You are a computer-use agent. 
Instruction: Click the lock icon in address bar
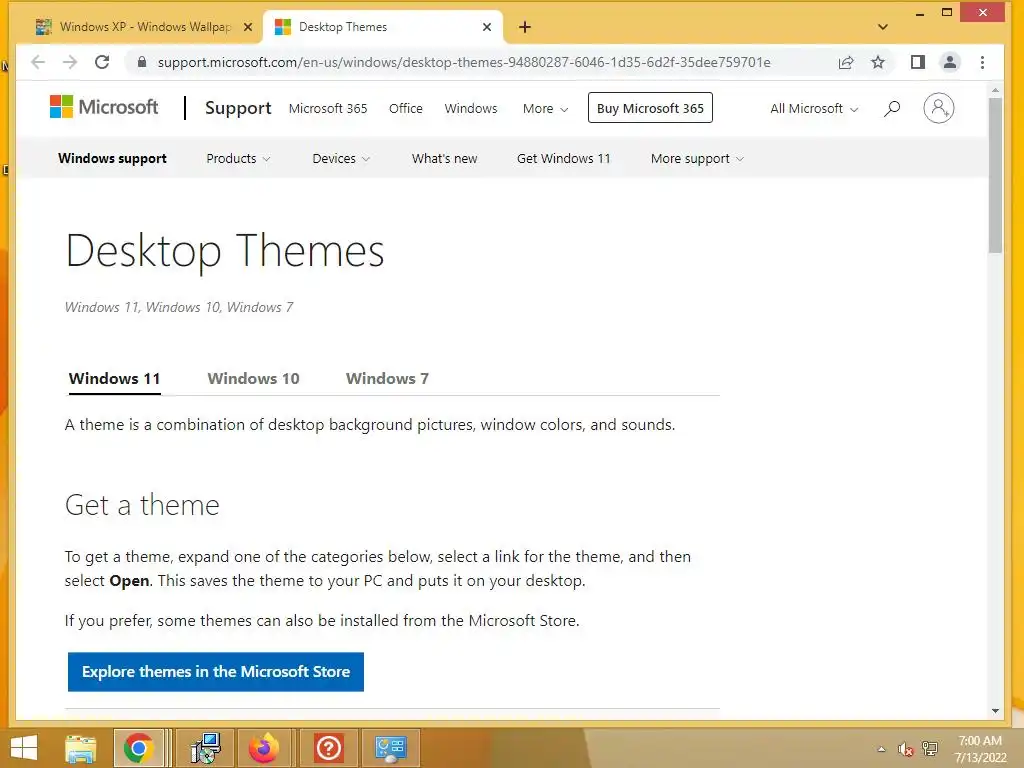coord(141,62)
